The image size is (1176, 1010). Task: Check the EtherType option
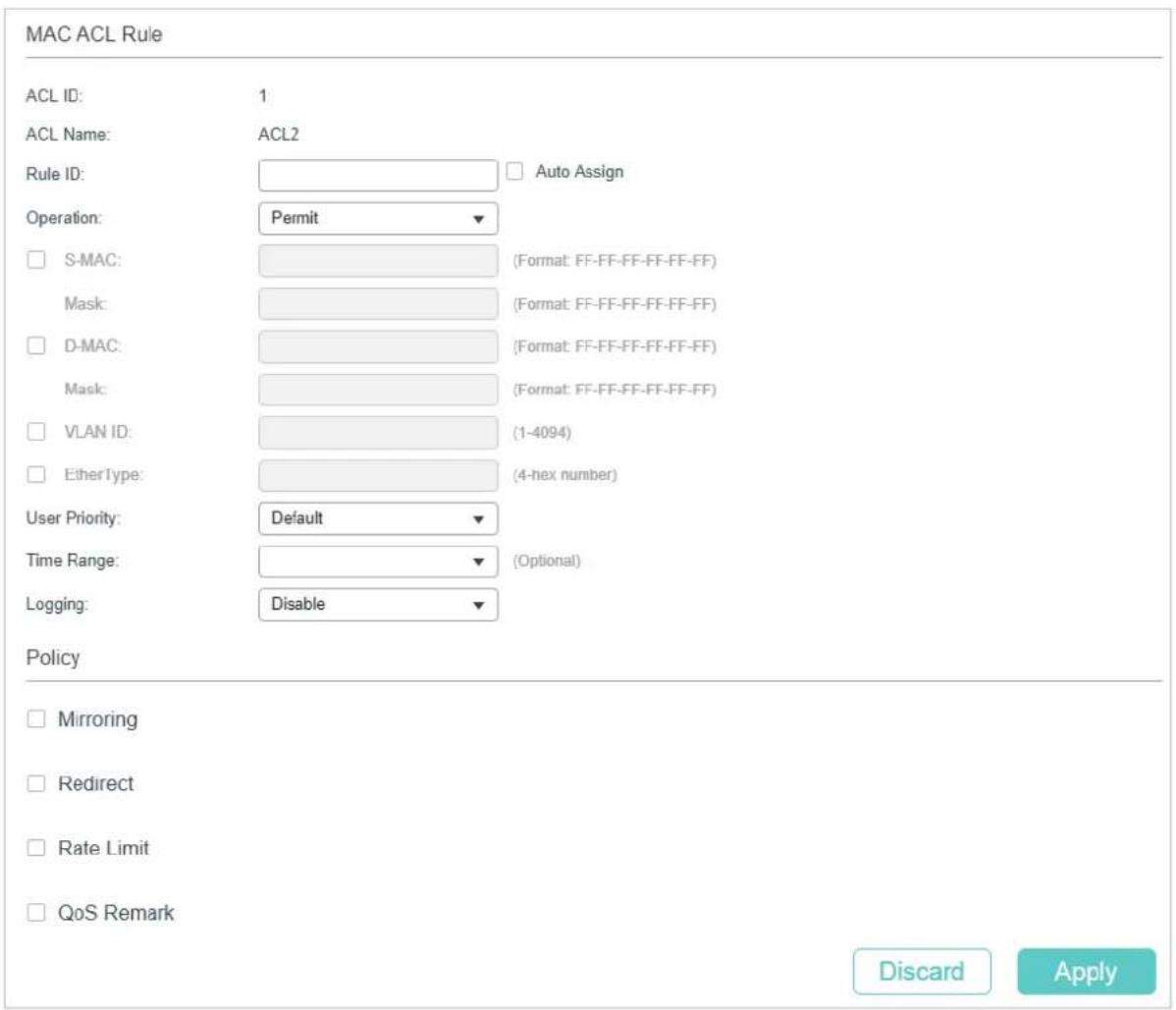(x=36, y=475)
